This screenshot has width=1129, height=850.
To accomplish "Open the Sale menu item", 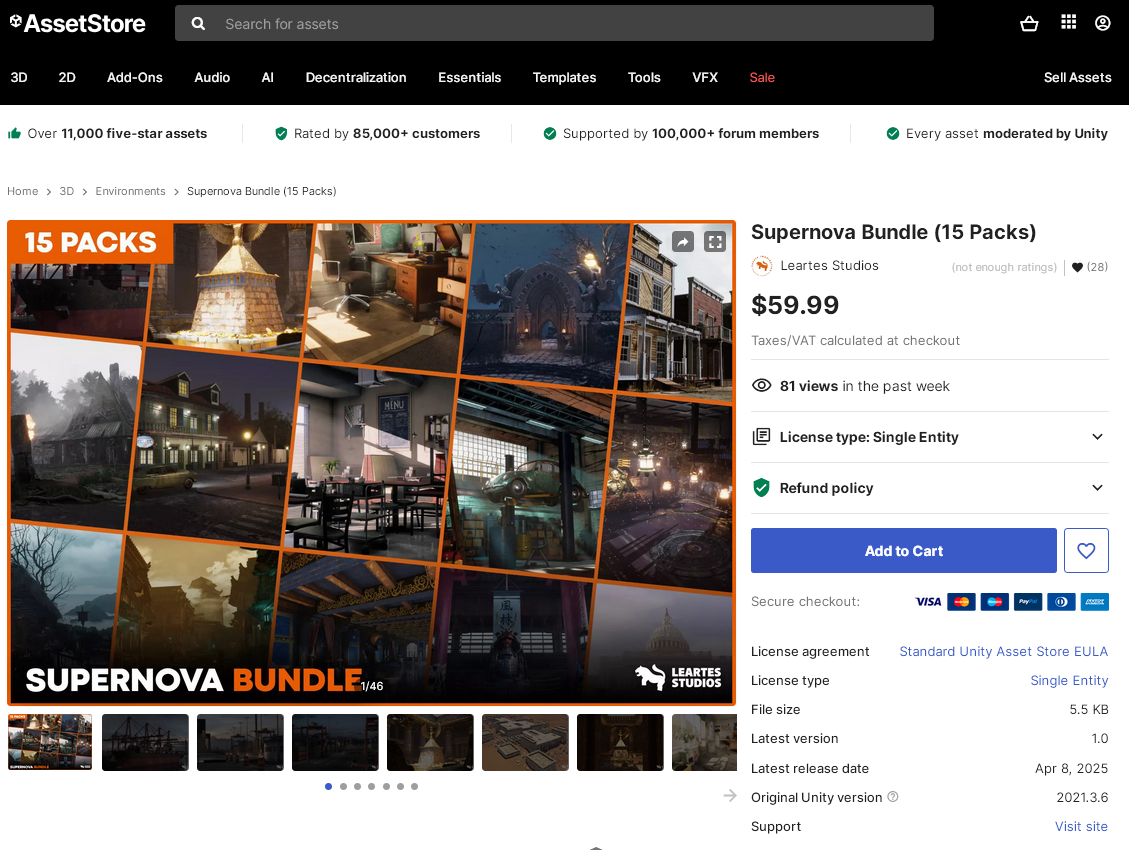I will point(762,78).
